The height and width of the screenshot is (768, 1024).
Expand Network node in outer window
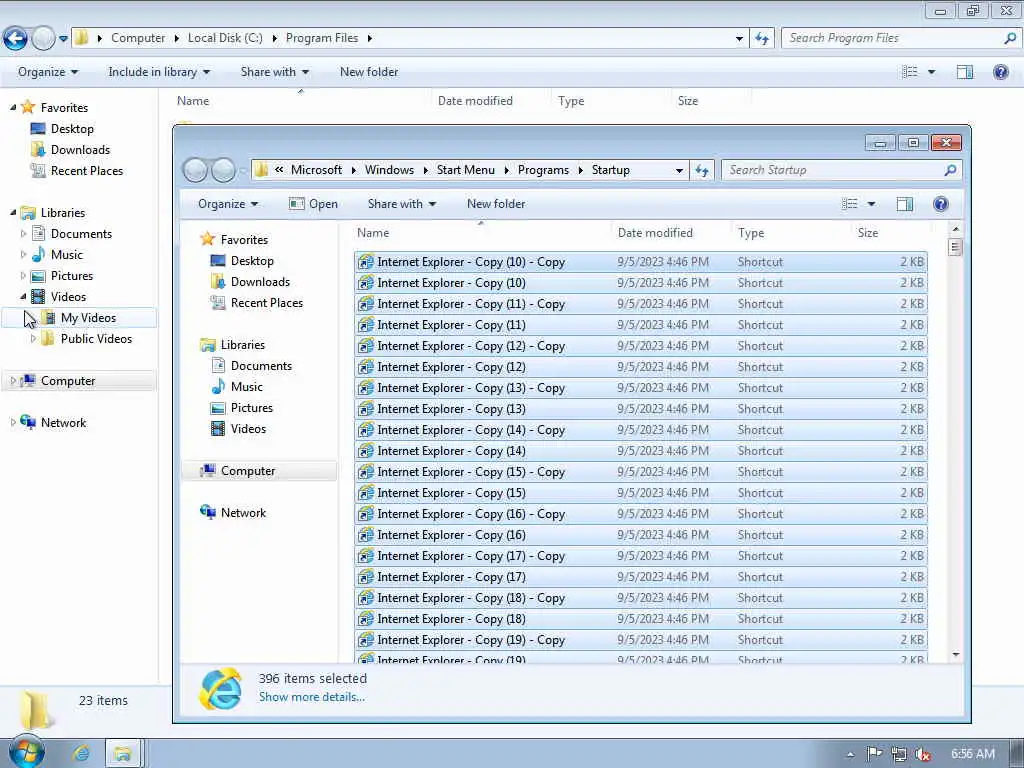click(13, 423)
